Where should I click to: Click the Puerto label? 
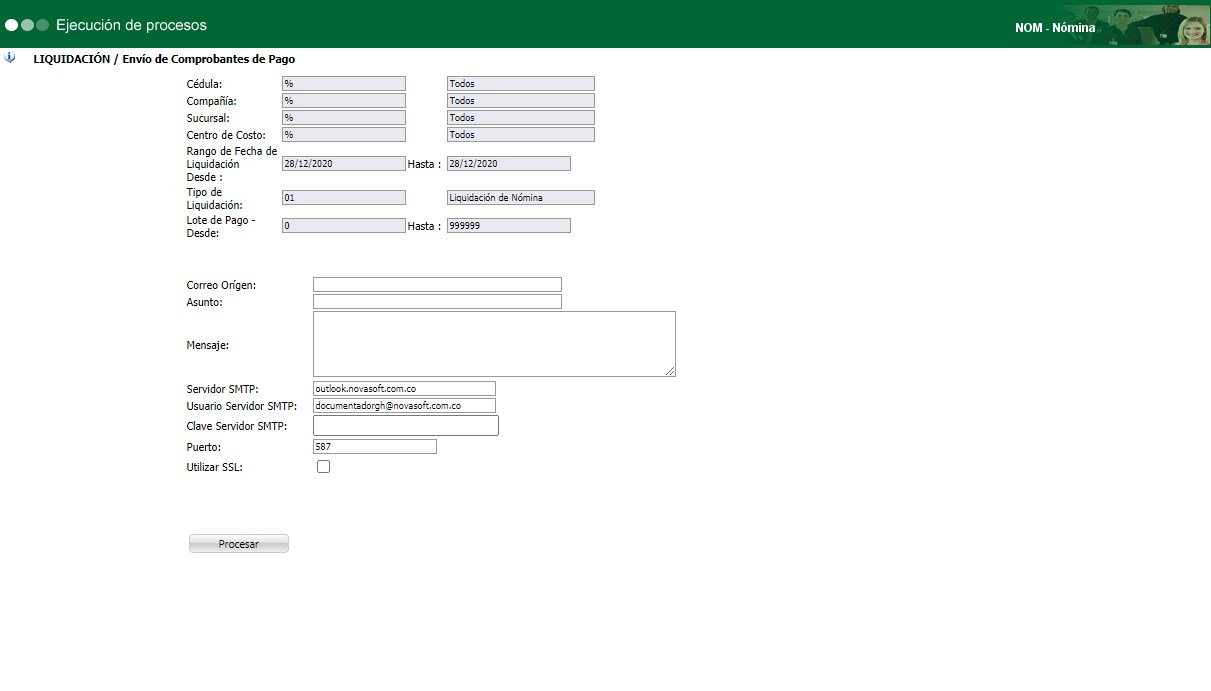pos(204,447)
